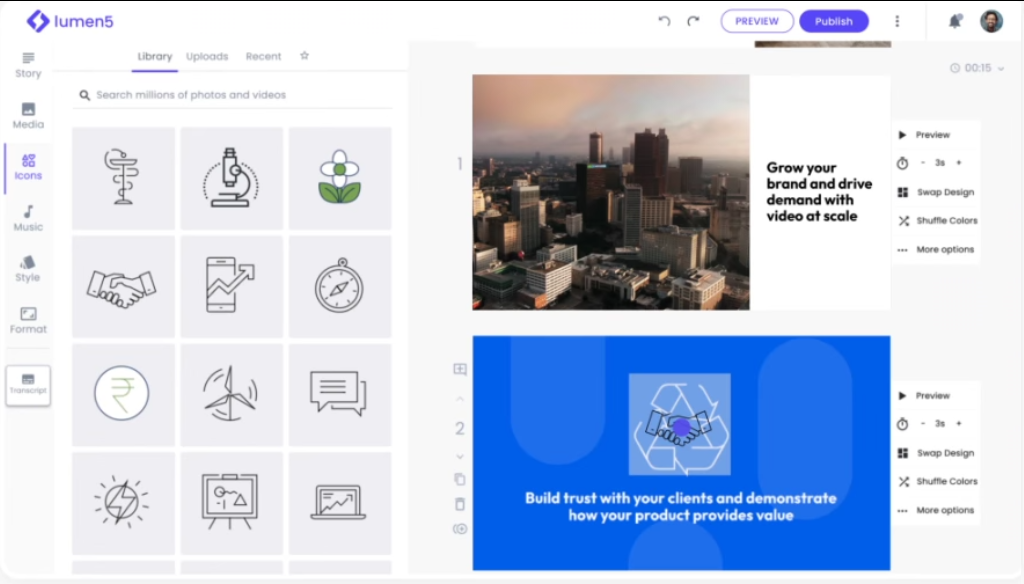Image resolution: width=1024 pixels, height=584 pixels.
Task: Increase scene 1 duration
Action: (959, 163)
